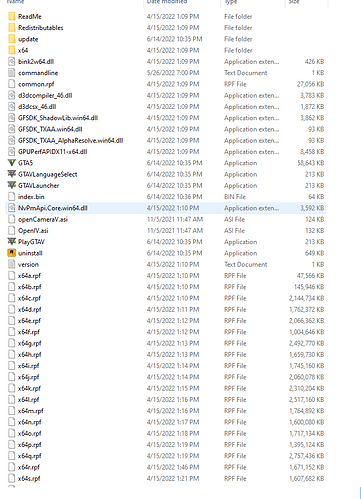The image size is (361, 499).
Task: Click the d3dcompiler_46.dll file icon
Action: click(12, 95)
